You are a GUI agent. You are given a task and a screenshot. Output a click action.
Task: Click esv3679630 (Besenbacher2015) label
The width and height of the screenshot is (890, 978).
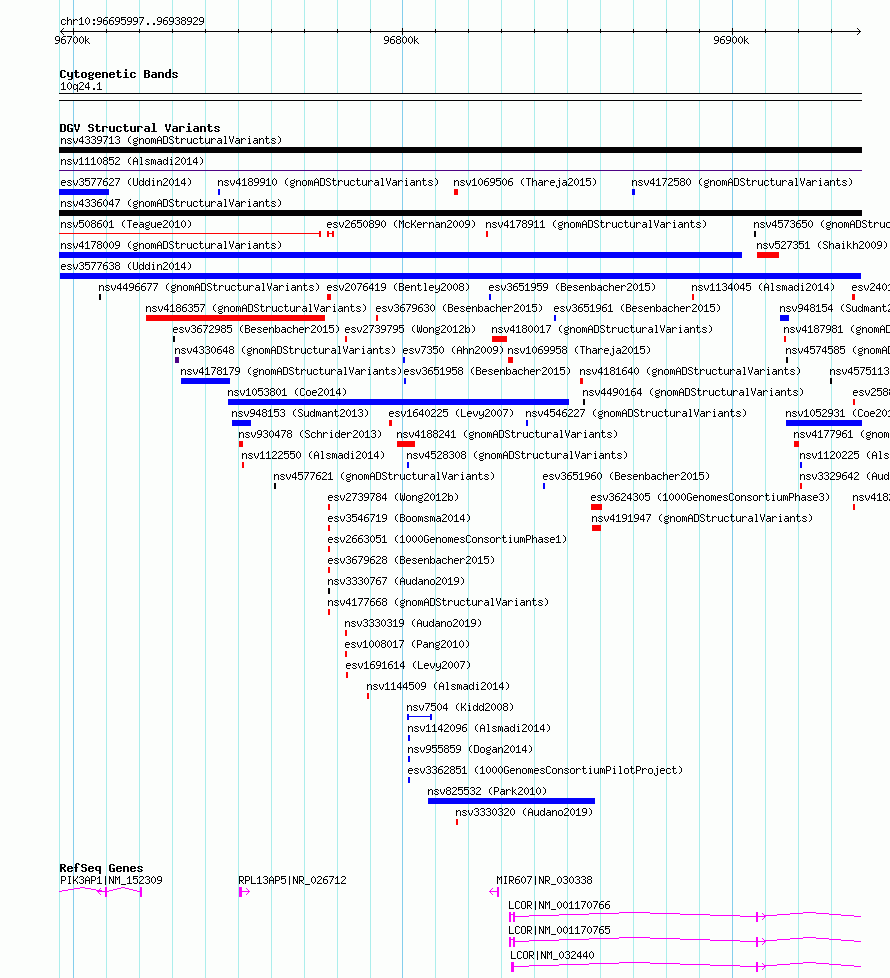tap(459, 309)
